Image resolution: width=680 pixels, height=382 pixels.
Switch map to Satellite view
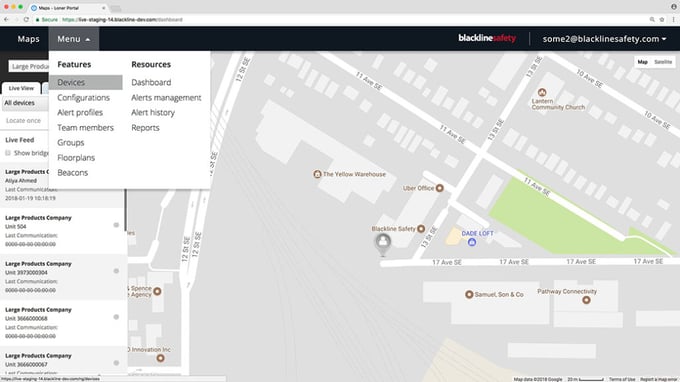(x=663, y=62)
